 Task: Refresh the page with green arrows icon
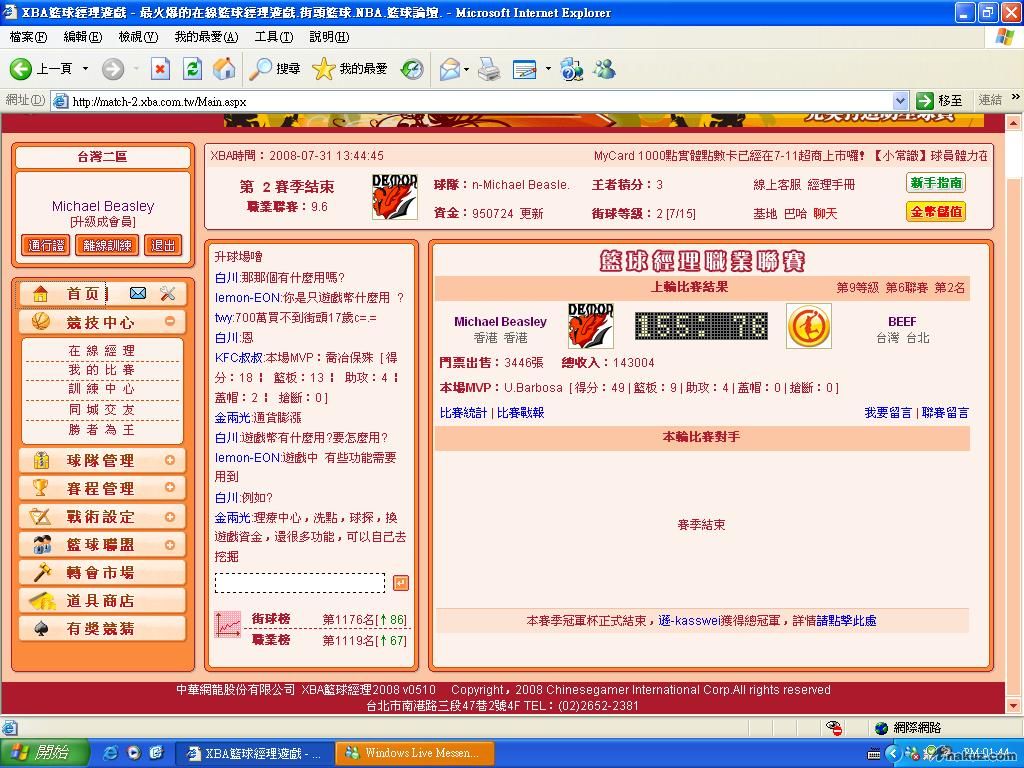click(192, 69)
